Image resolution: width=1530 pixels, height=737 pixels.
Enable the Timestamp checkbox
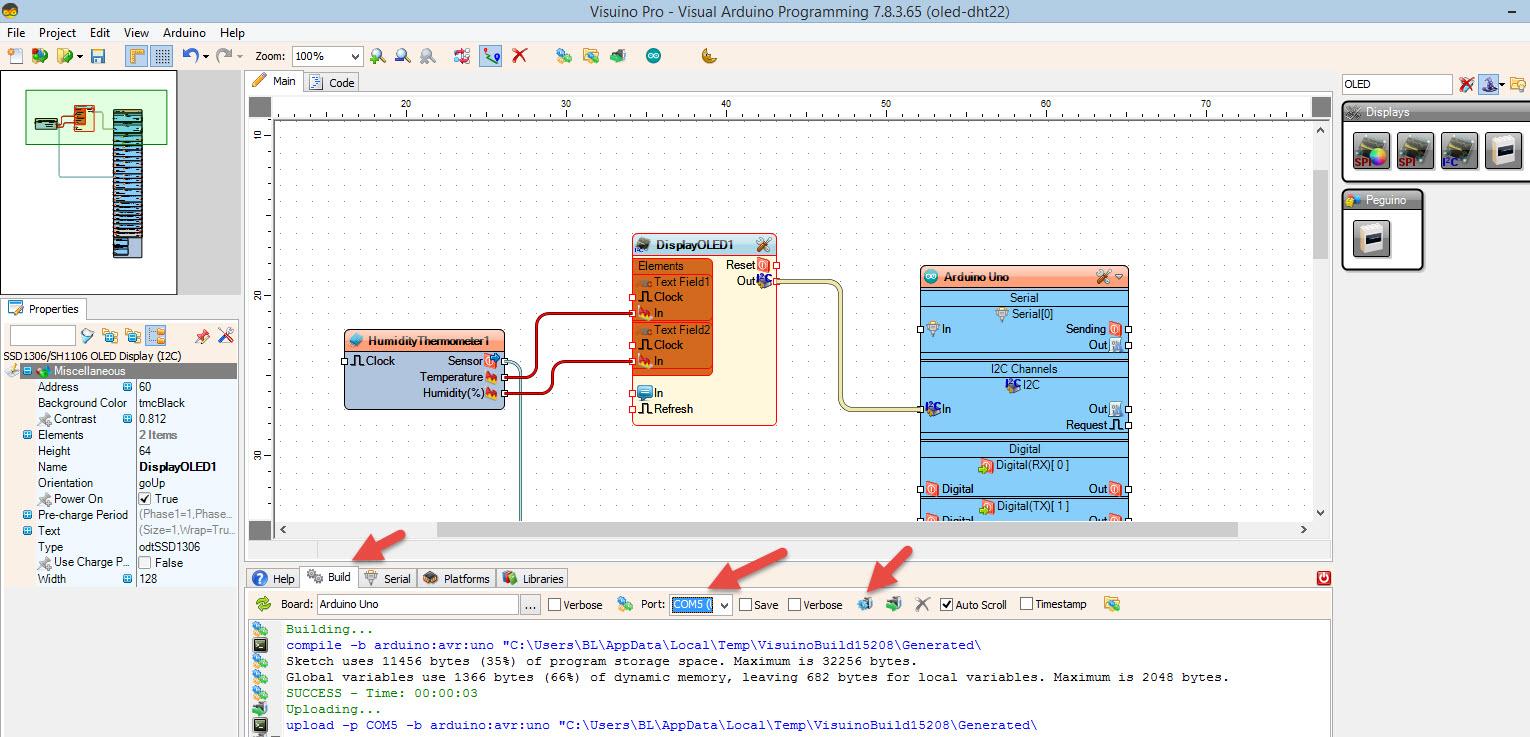[x=1026, y=604]
